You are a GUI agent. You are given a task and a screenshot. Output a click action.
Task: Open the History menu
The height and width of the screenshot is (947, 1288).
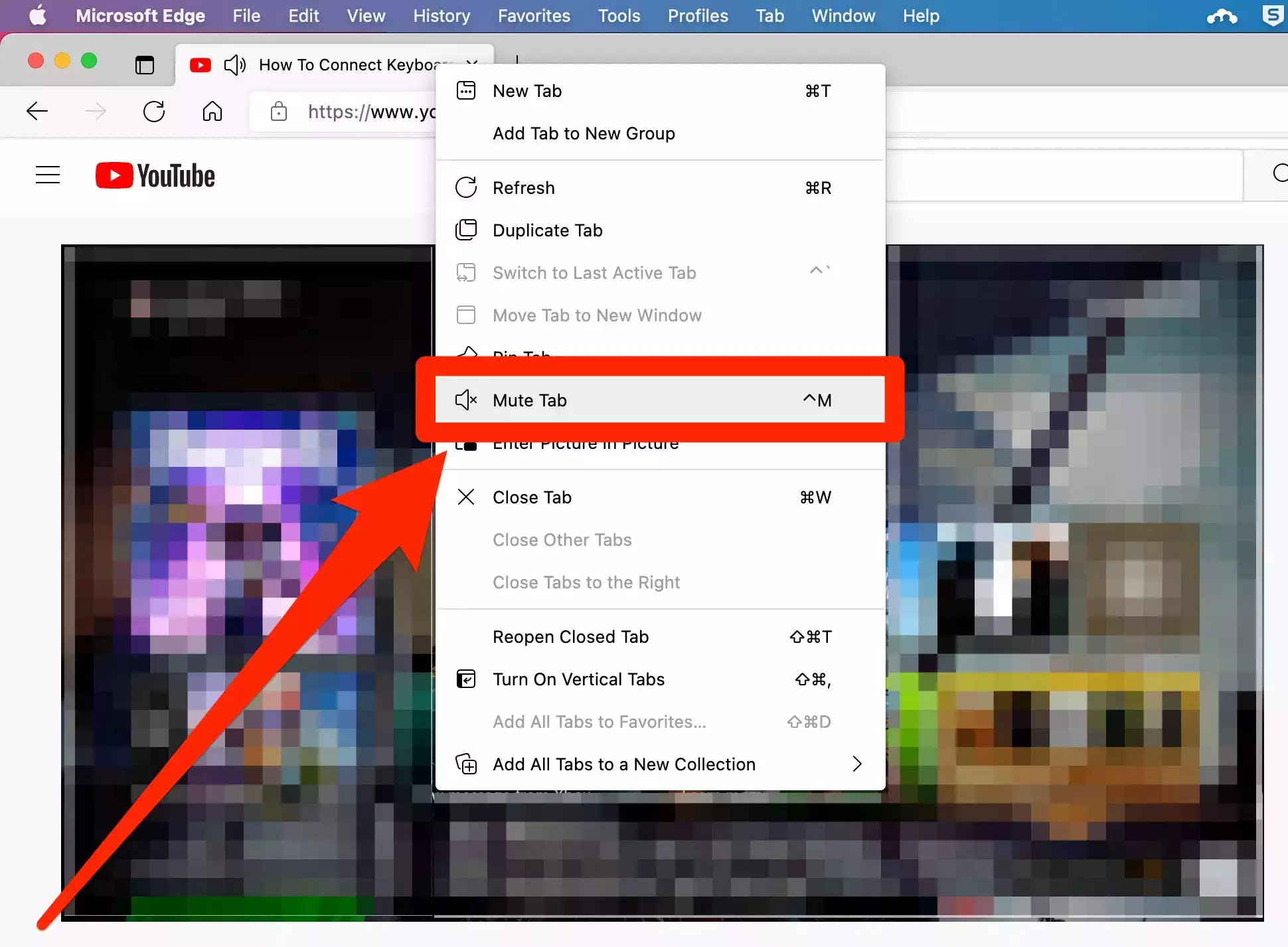tap(442, 15)
